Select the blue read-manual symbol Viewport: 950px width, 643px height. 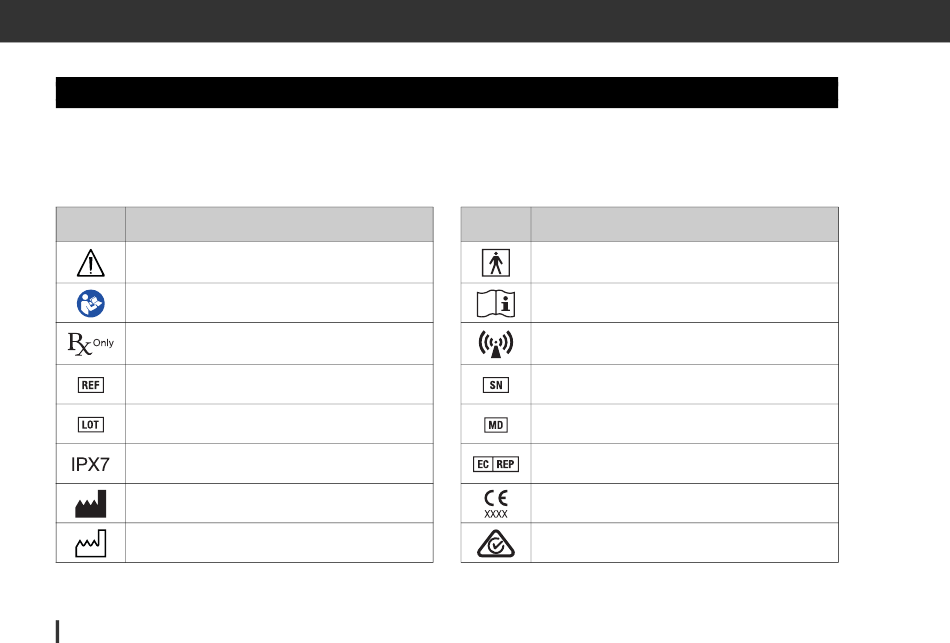point(91,303)
